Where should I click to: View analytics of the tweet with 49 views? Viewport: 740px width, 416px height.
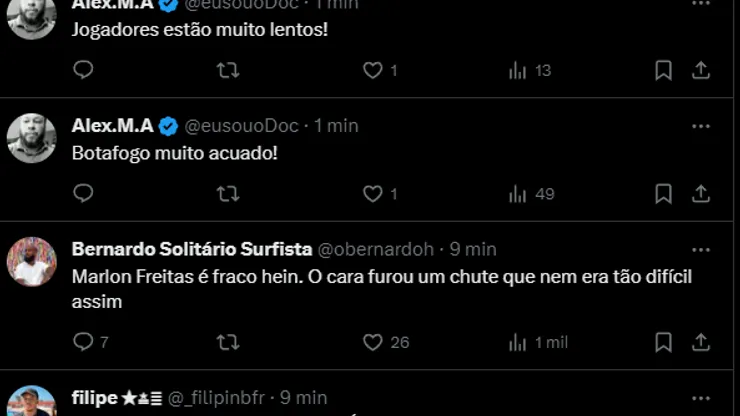click(529, 193)
